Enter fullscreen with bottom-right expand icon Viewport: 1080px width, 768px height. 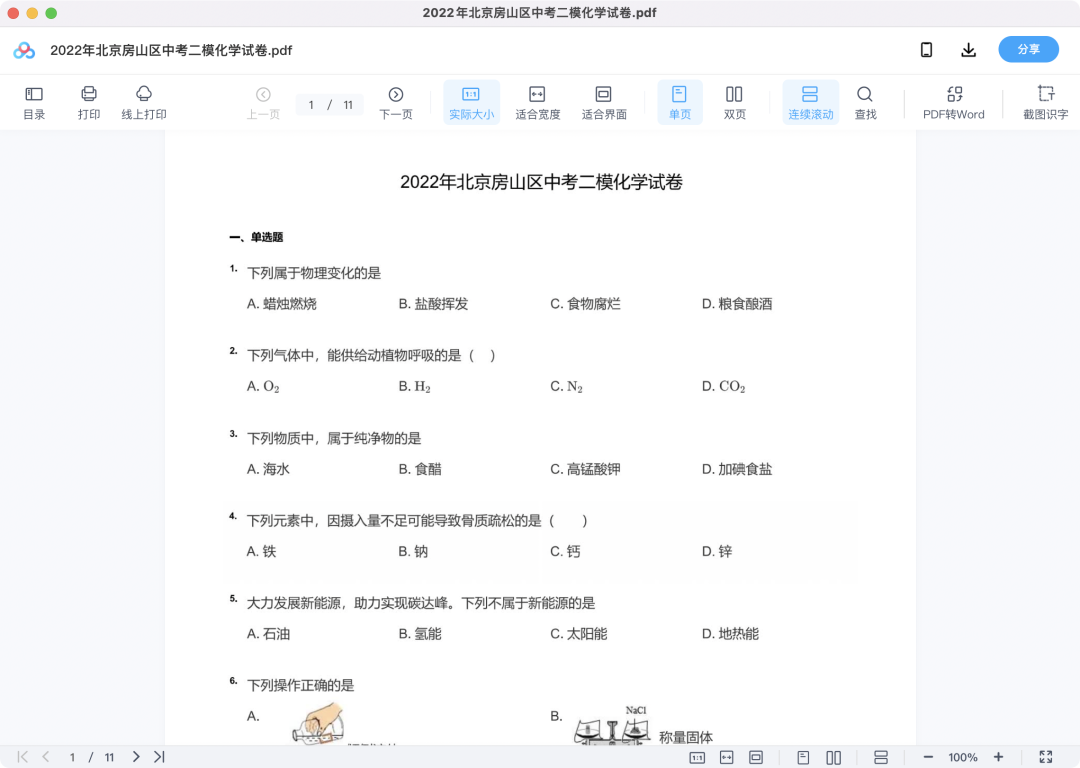[x=1046, y=757]
